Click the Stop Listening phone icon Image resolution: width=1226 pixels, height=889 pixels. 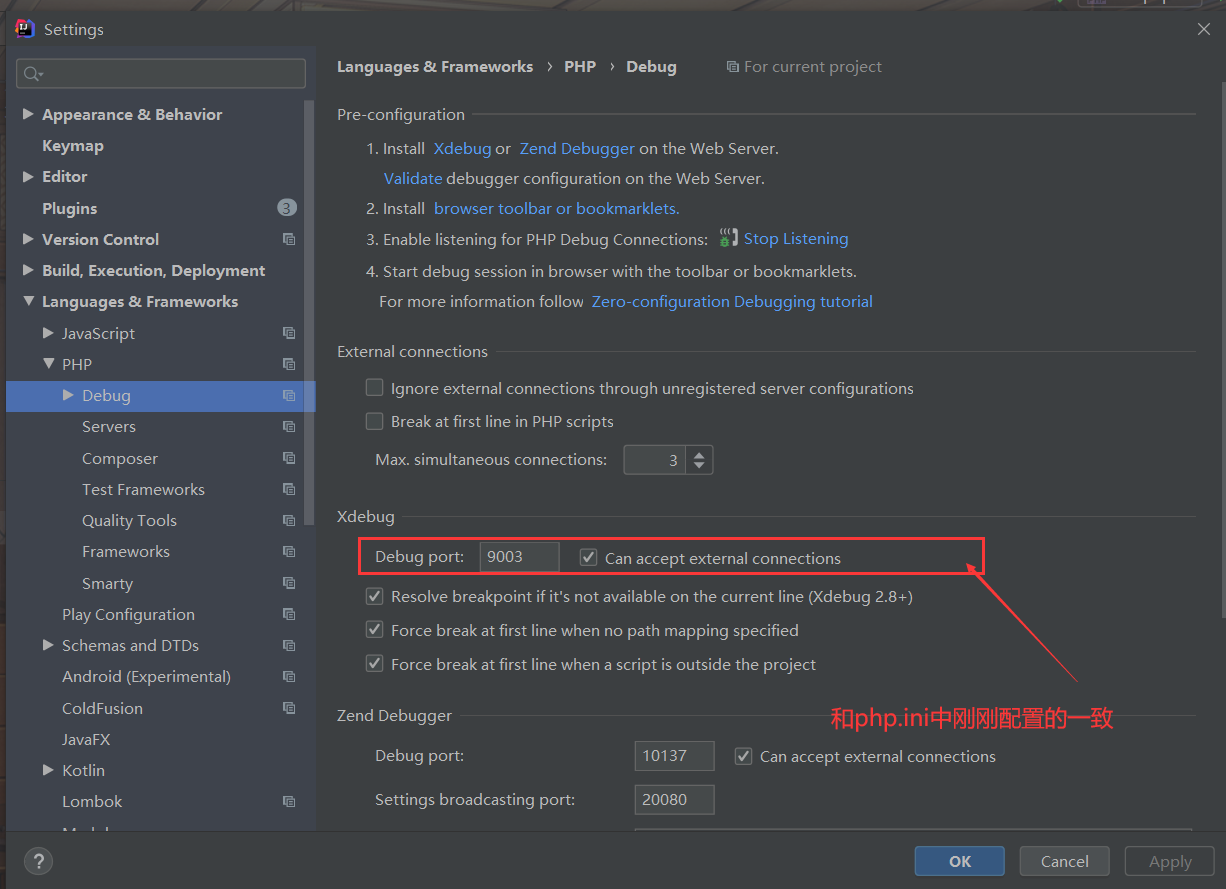point(729,239)
